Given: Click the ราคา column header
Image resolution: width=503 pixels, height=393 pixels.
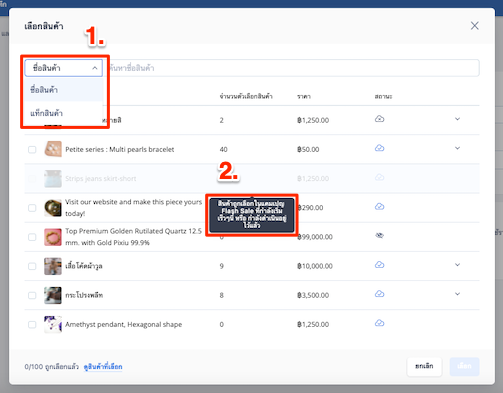Looking at the screenshot, I should pos(304,97).
